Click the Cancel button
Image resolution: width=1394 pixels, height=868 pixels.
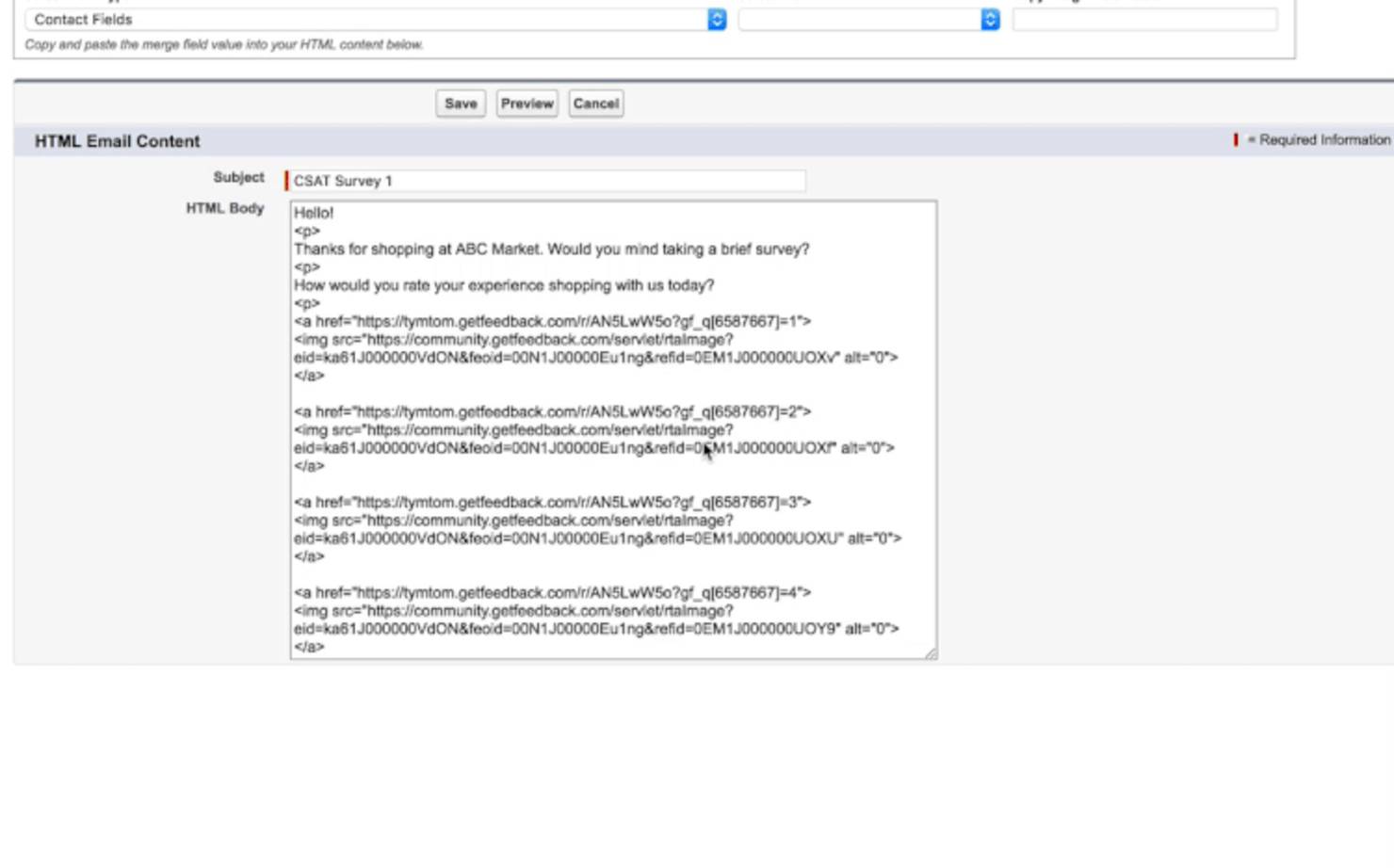[596, 104]
